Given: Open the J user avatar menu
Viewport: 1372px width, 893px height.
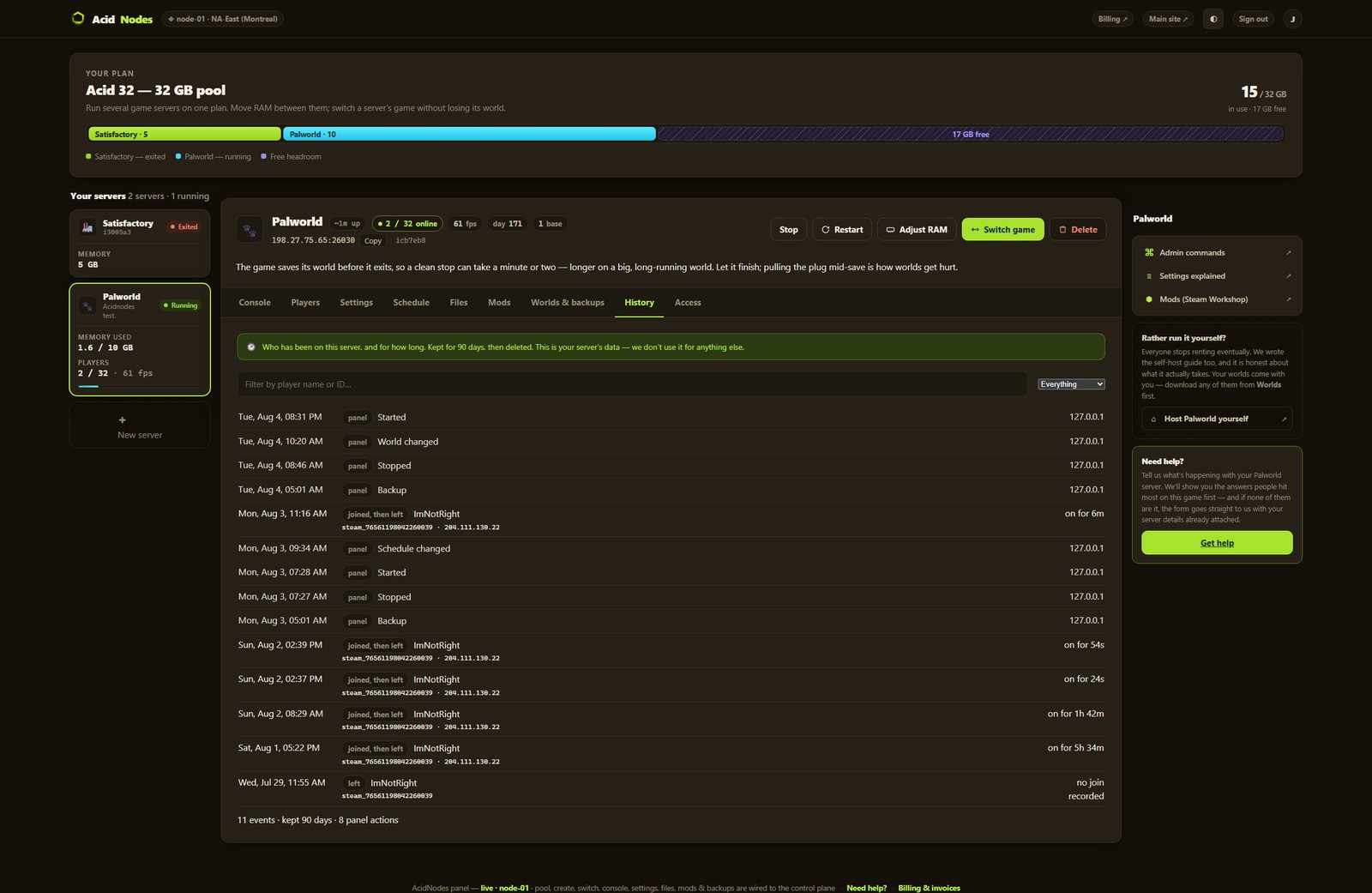Looking at the screenshot, I should click(1292, 19).
